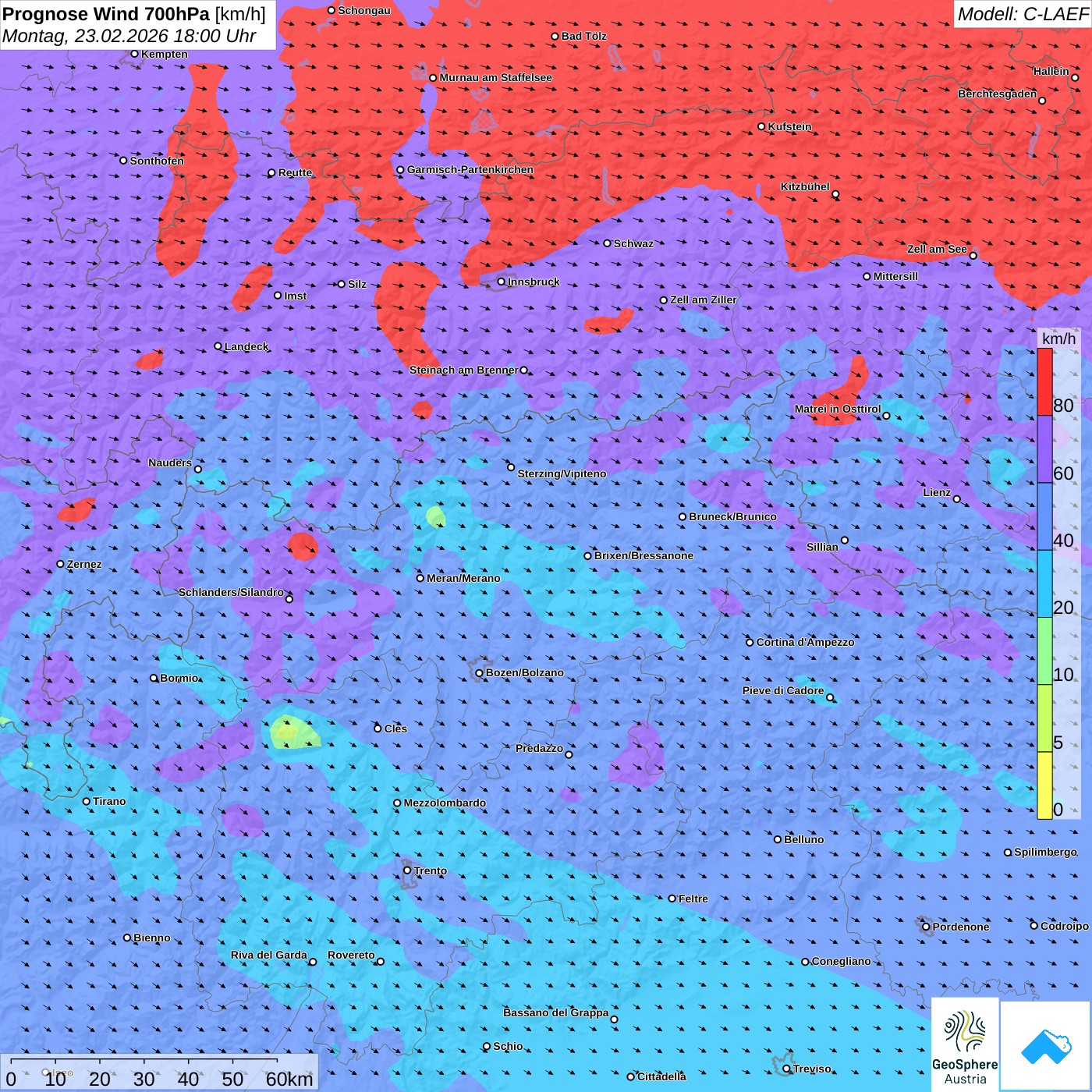Click the Pordenone location label

[x=961, y=927]
